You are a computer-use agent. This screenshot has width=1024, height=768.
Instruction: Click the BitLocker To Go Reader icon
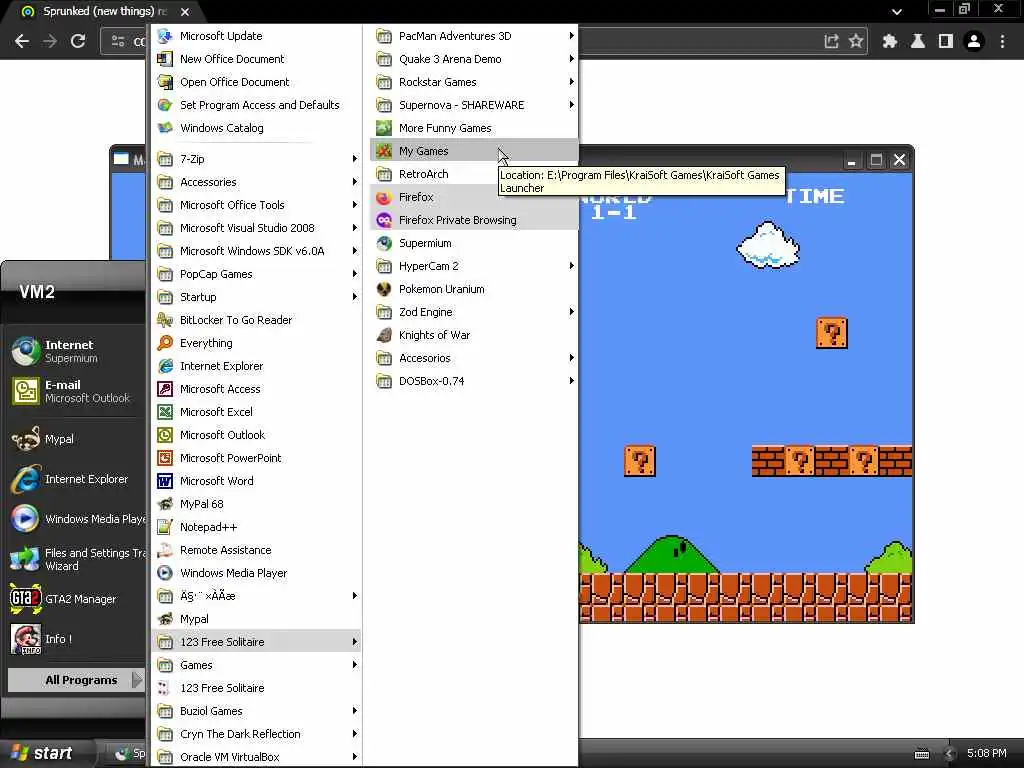pyautogui.click(x=165, y=320)
